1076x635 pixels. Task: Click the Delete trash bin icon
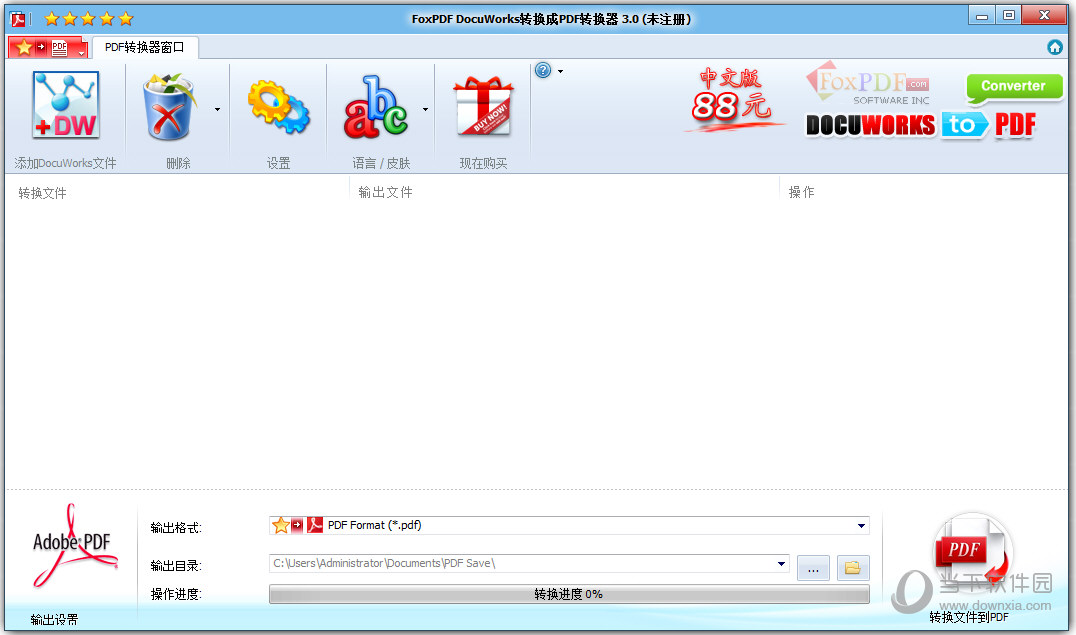[169, 106]
